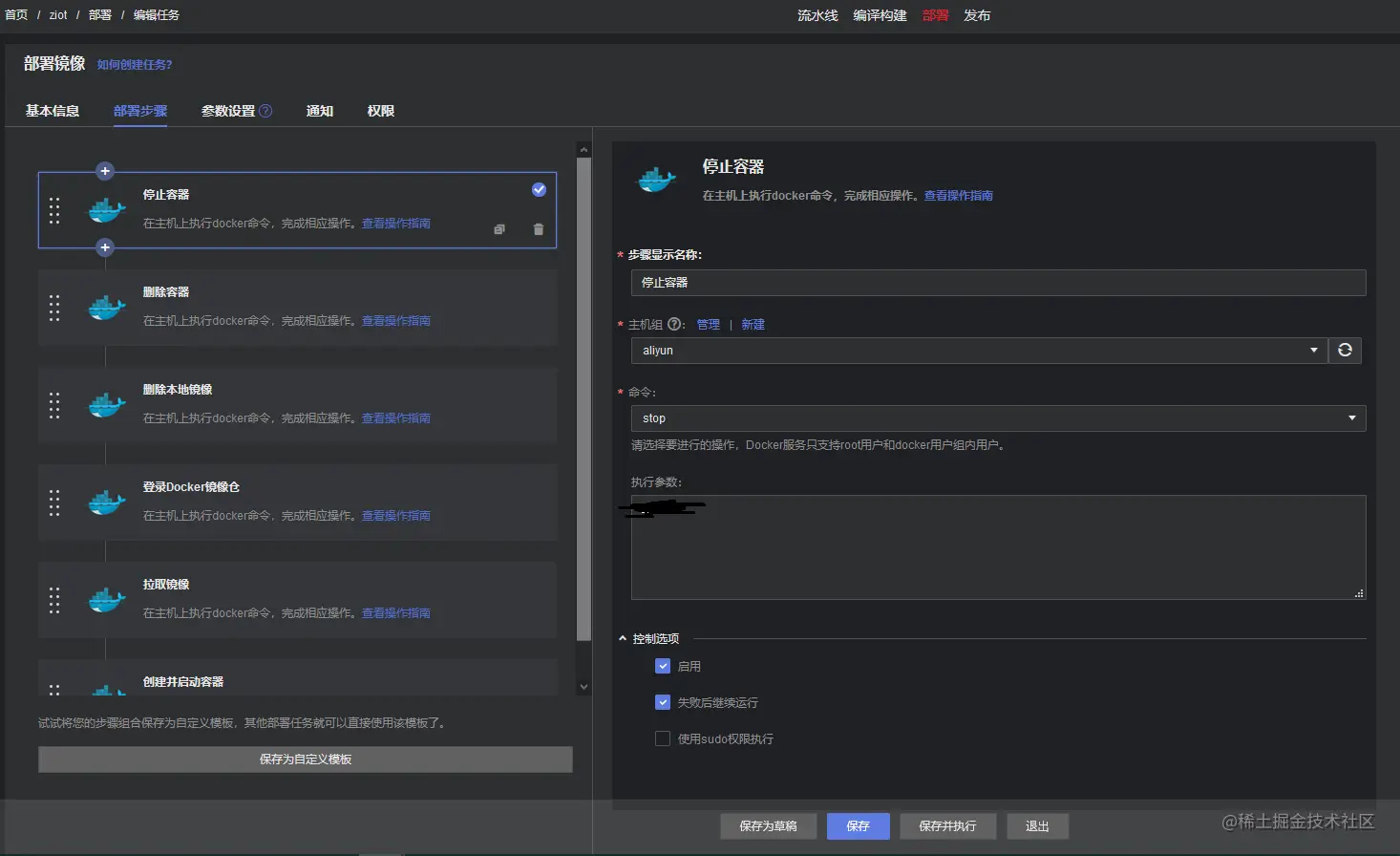Switch to the 通知 tab
Viewport: 1400px width, 856px height.
[x=320, y=111]
